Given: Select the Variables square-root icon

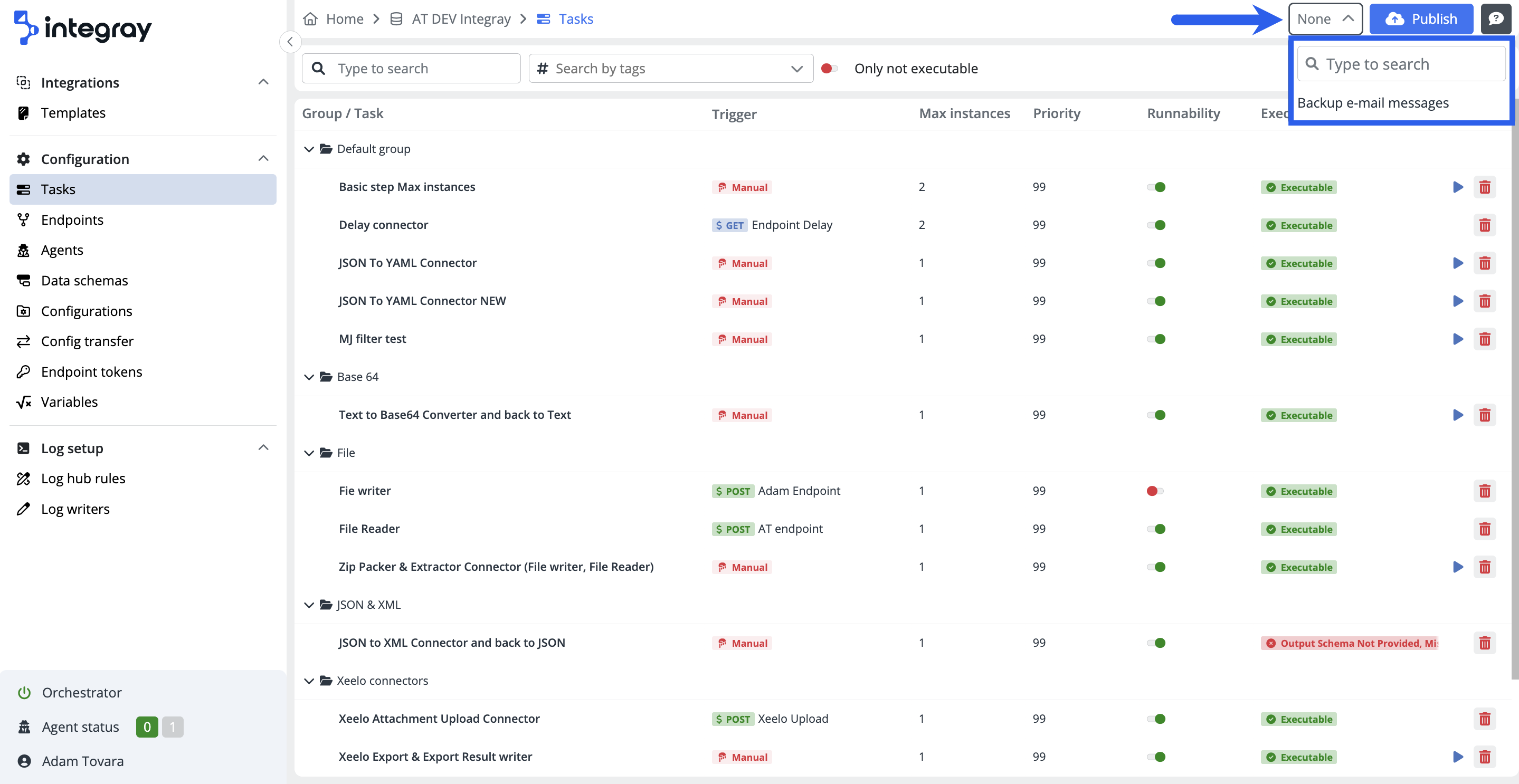Looking at the screenshot, I should (x=24, y=401).
